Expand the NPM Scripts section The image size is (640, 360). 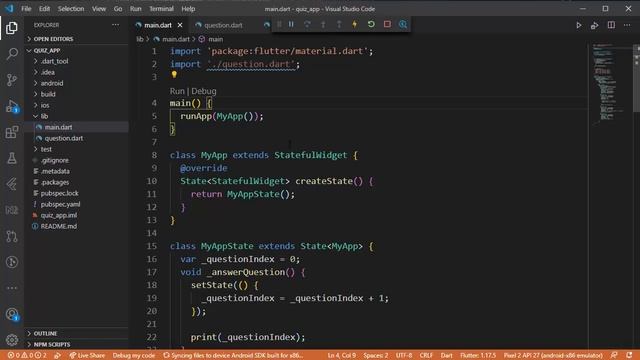pos(77,344)
